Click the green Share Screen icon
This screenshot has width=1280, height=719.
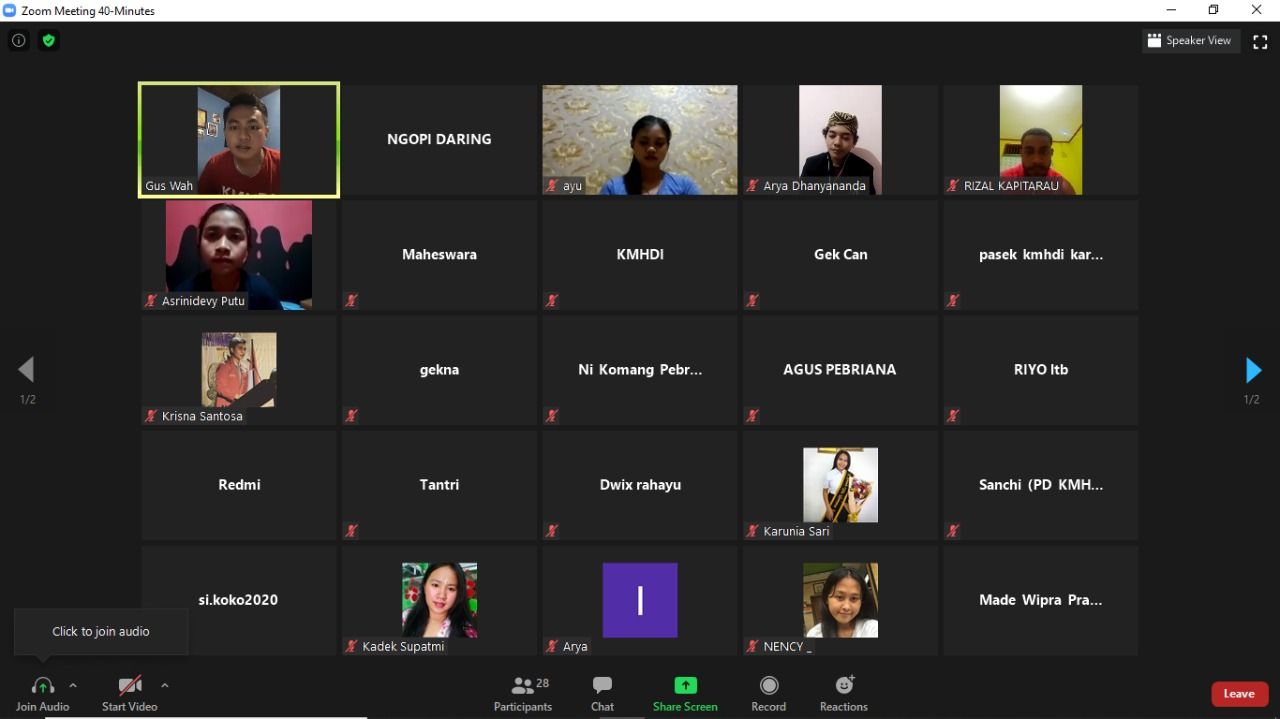click(x=685, y=686)
